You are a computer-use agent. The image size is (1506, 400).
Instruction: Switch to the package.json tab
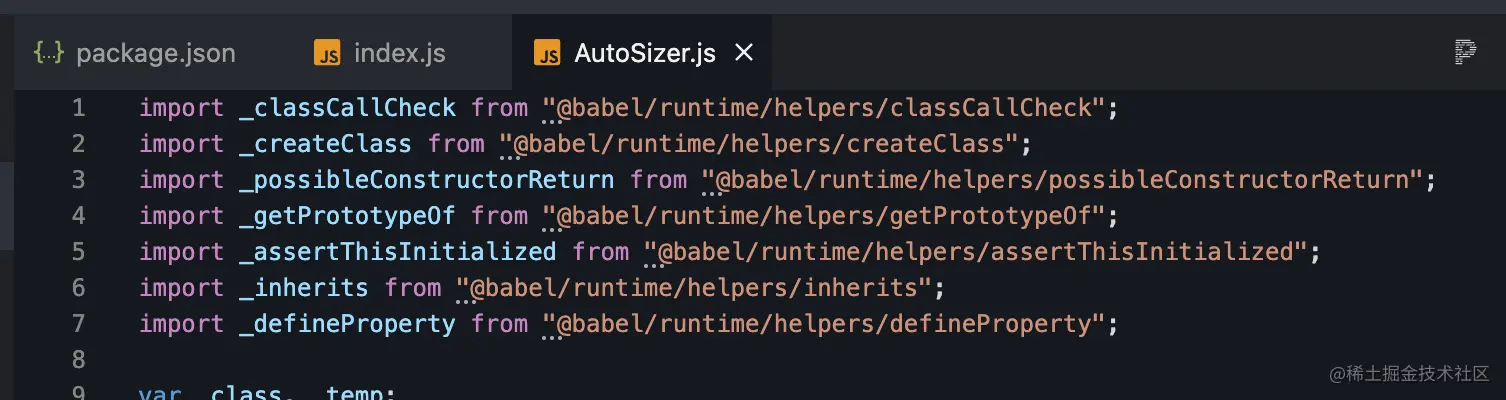[x=155, y=53]
